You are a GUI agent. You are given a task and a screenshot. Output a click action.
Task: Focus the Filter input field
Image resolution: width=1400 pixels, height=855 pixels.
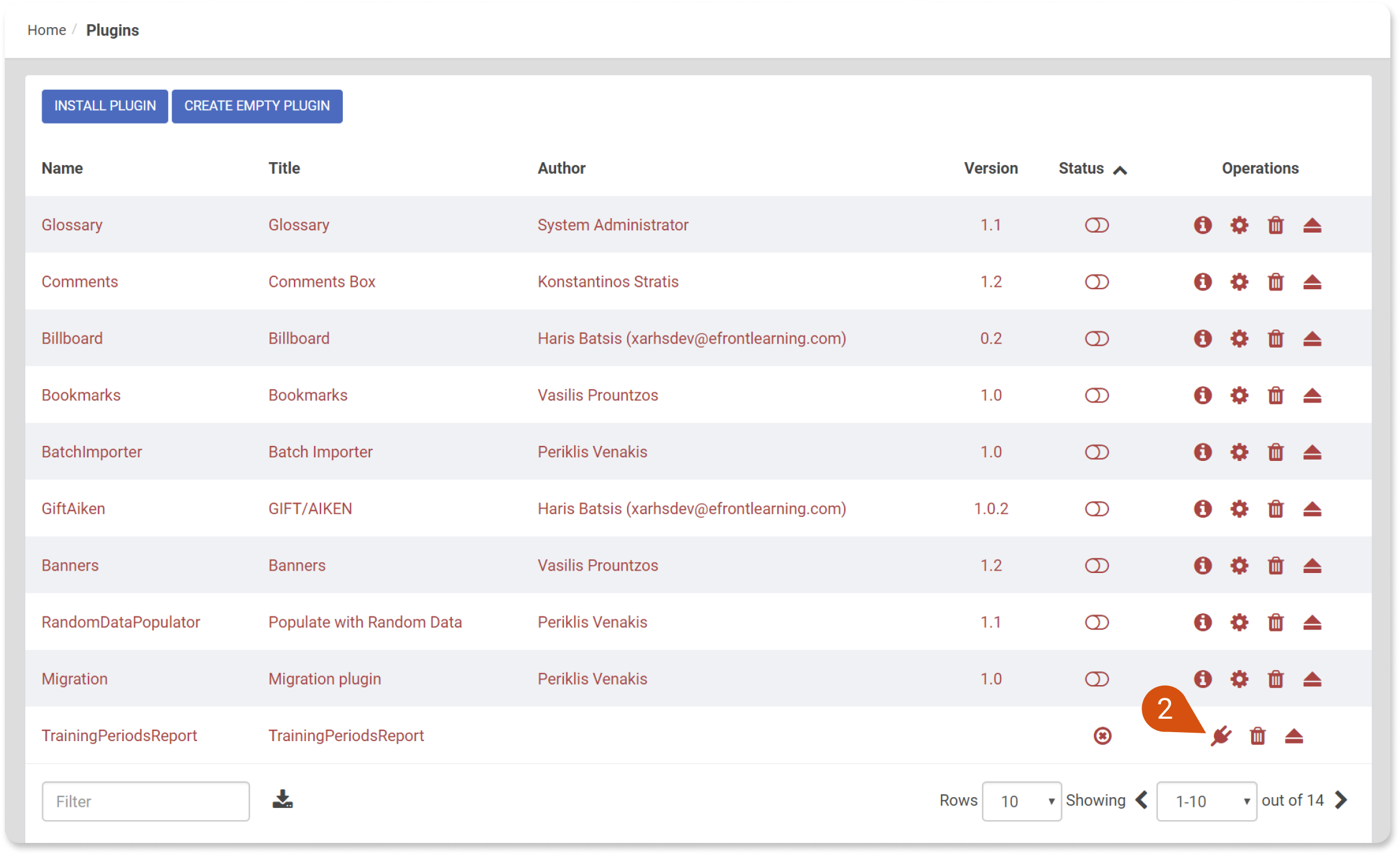point(146,801)
